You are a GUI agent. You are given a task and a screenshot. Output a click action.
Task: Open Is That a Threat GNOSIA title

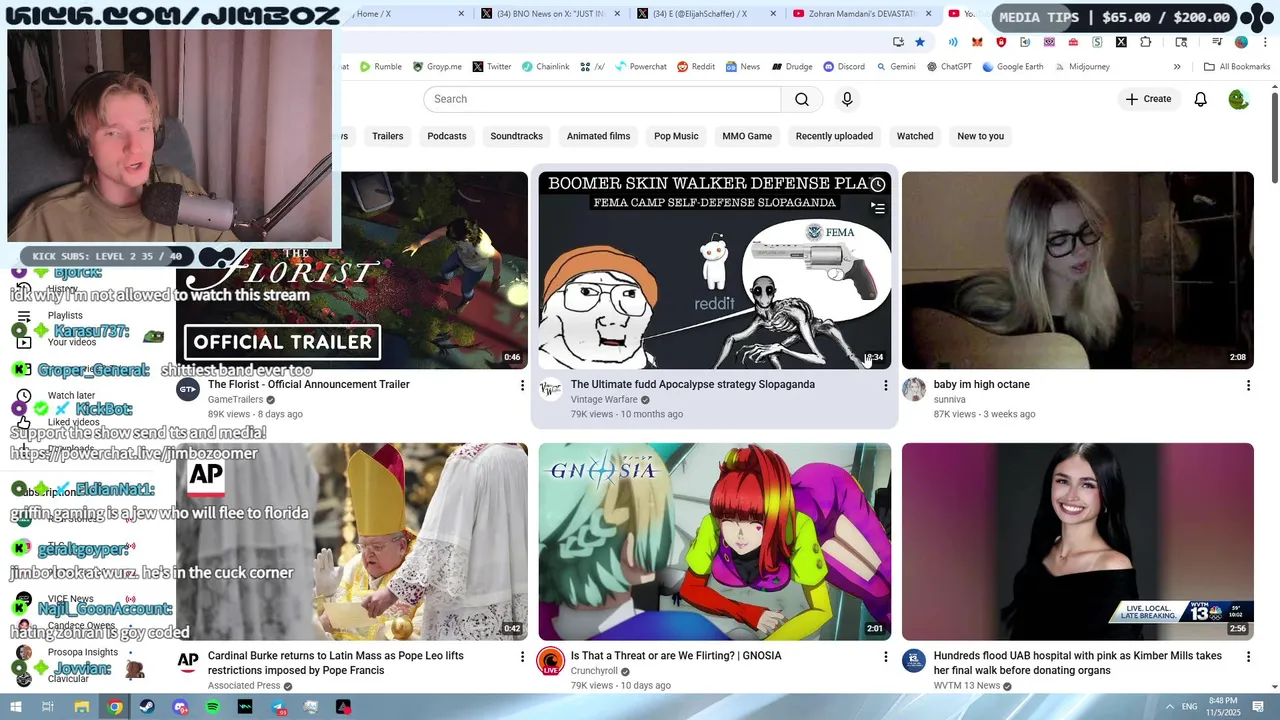coord(676,656)
